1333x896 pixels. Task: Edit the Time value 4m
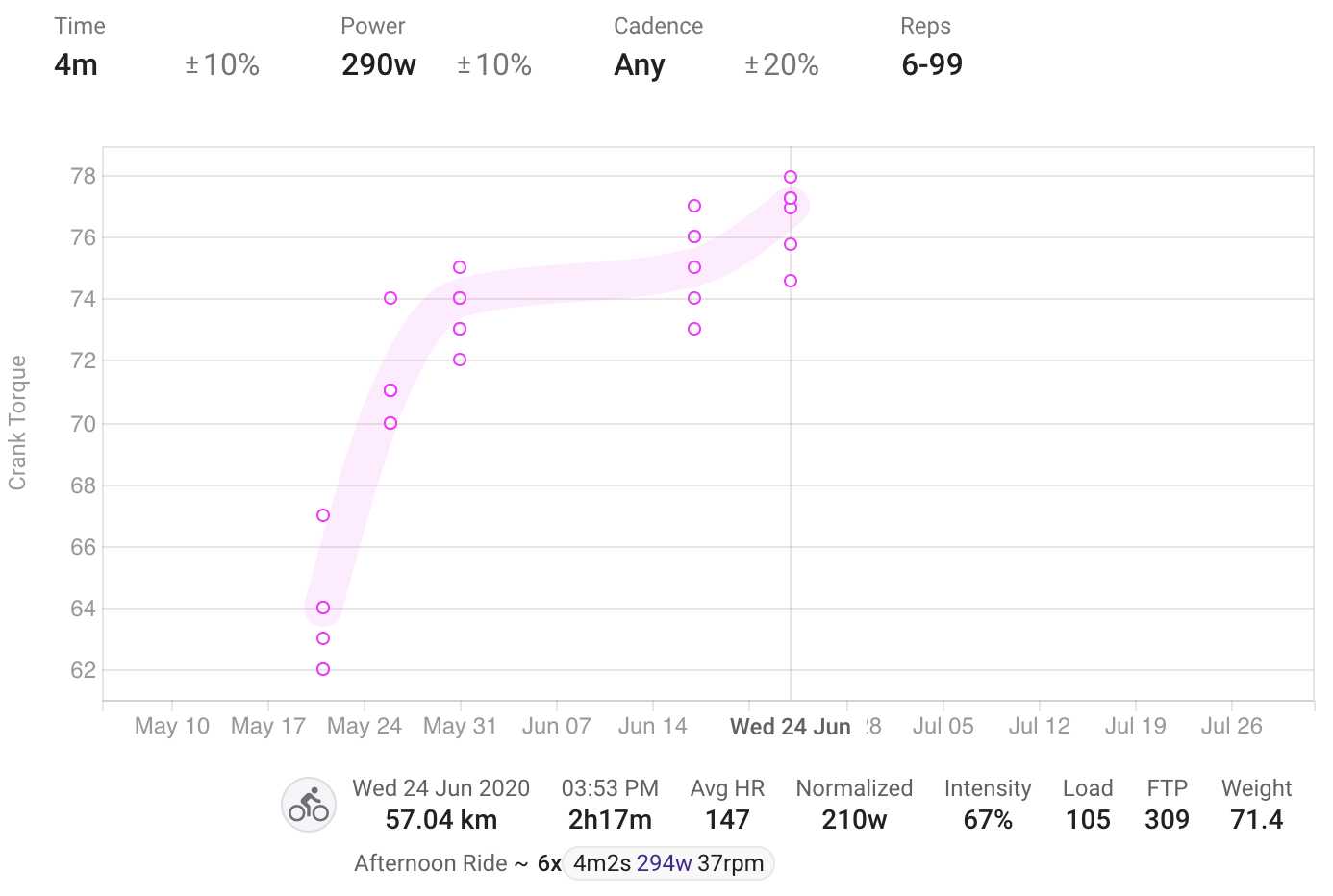[x=76, y=65]
